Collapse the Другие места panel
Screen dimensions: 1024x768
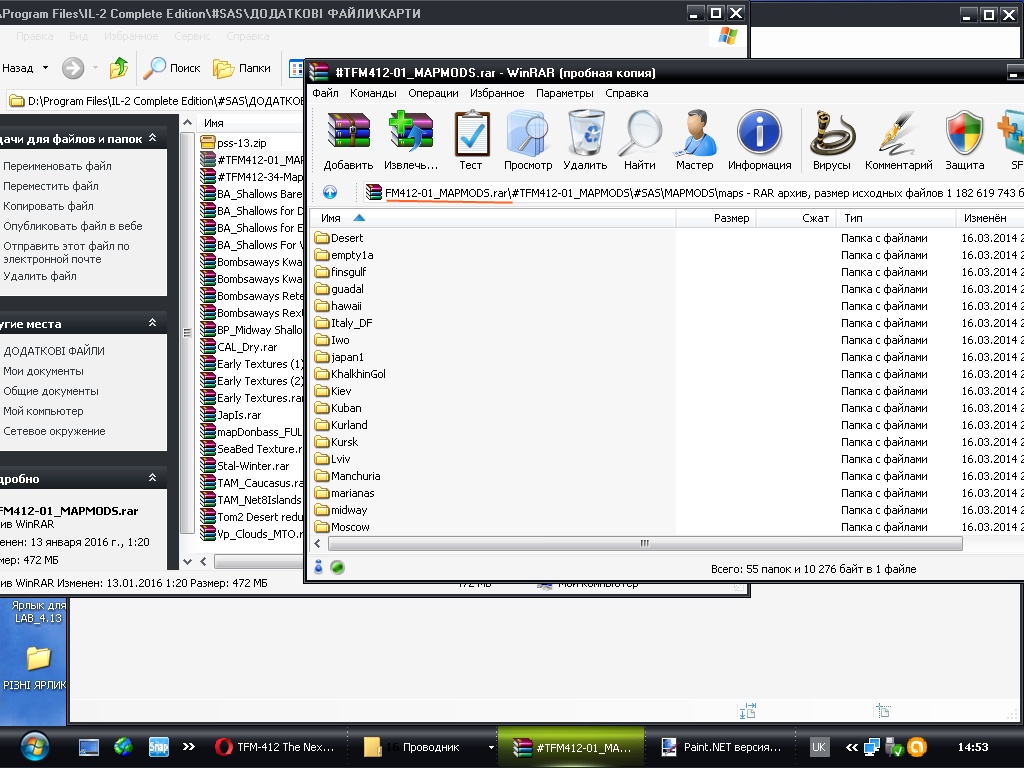click(152, 323)
